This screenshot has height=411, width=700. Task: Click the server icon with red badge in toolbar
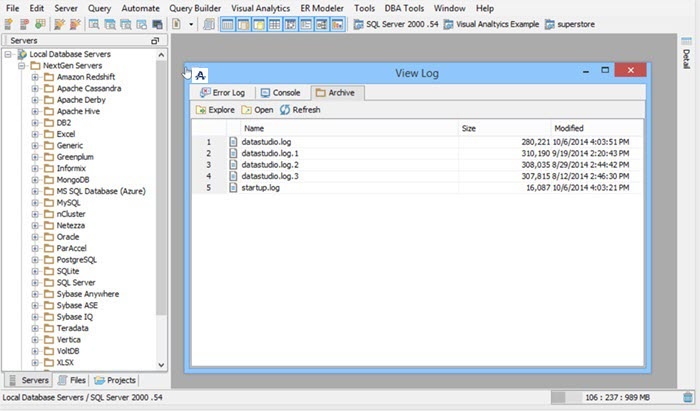[x=25, y=24]
